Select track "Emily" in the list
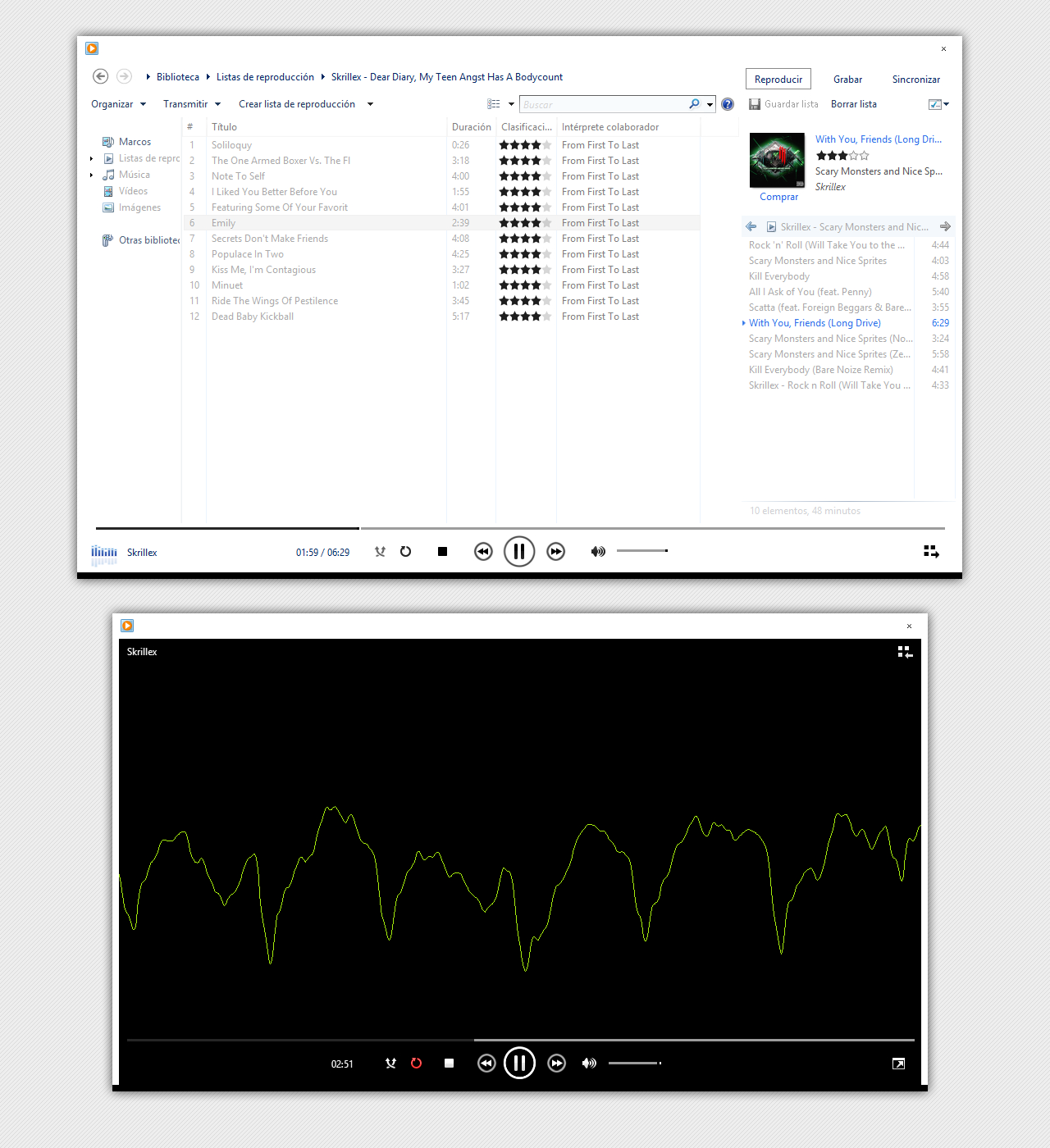Viewport: 1050px width, 1148px height. (441, 223)
